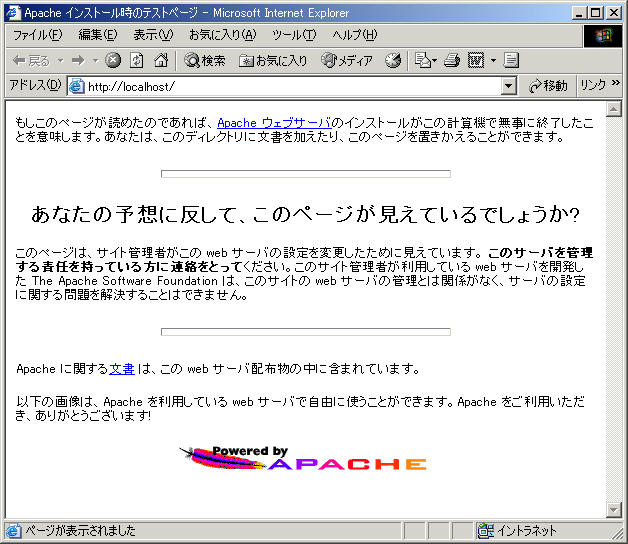Image resolution: width=628 pixels, height=544 pixels.
Task: Open the 検索 search pane
Action: (205, 60)
